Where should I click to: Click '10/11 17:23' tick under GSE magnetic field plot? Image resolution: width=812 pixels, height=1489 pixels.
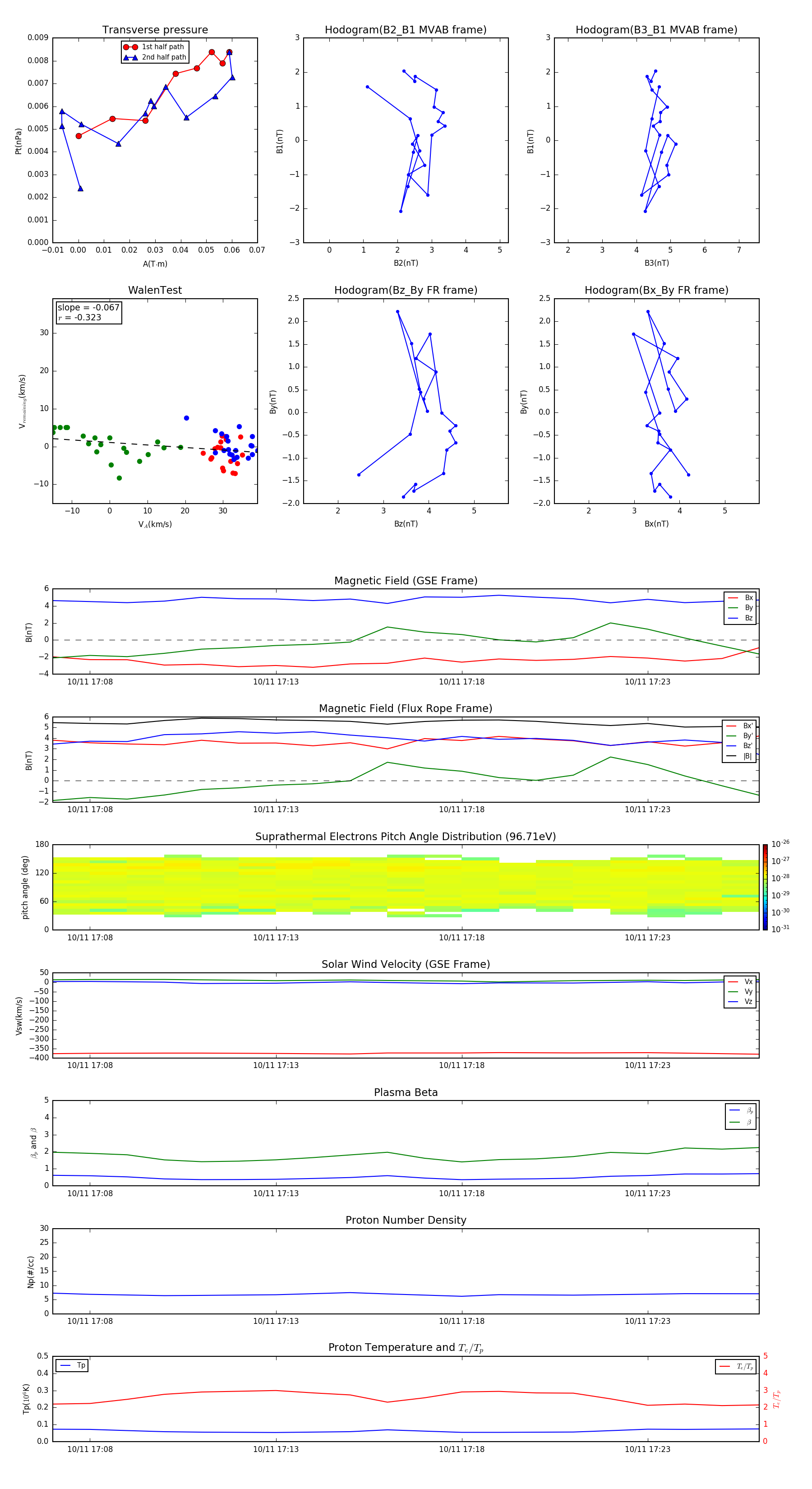click(x=647, y=682)
